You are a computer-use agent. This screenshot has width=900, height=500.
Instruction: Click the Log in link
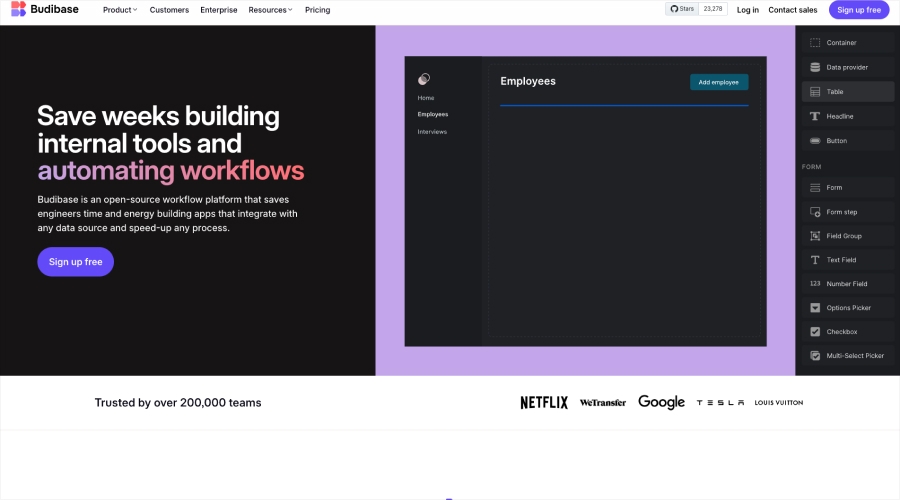tap(747, 10)
